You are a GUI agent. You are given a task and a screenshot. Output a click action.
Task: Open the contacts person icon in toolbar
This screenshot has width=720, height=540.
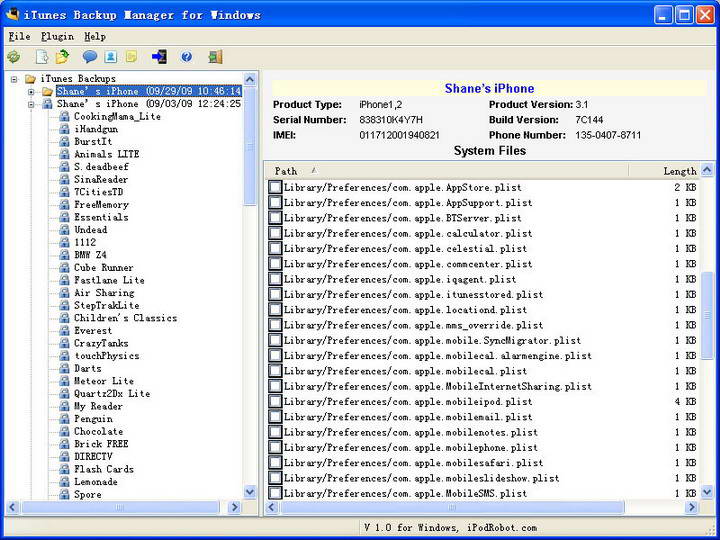tap(111, 57)
